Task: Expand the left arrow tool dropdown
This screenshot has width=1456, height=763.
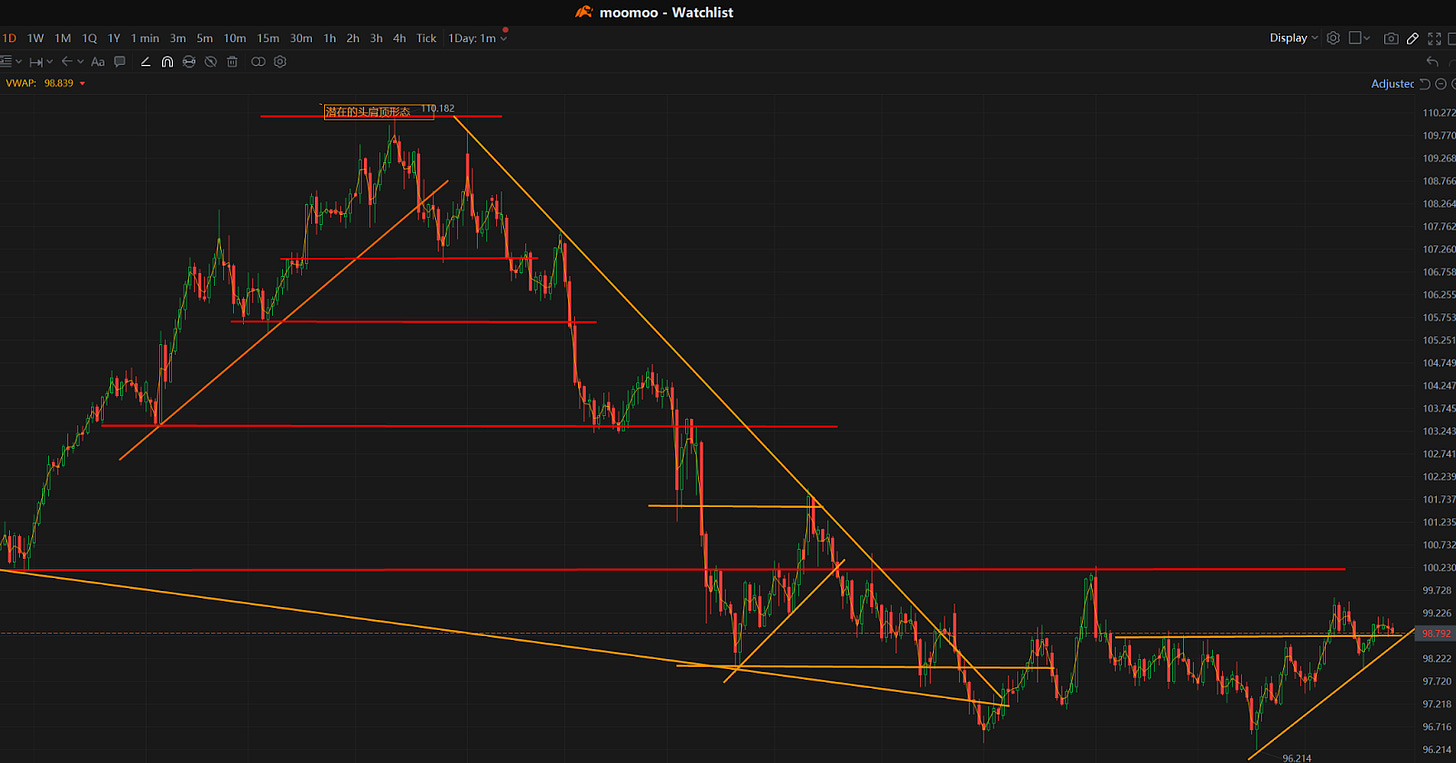Action: [80, 61]
